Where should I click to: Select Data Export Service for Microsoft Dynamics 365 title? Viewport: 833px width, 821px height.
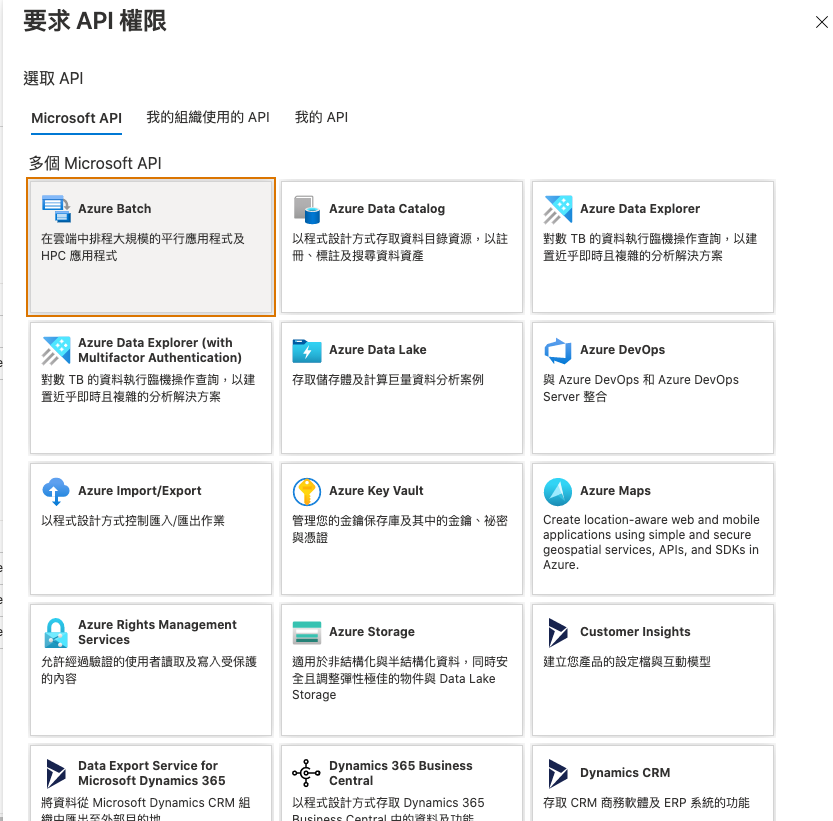151,773
